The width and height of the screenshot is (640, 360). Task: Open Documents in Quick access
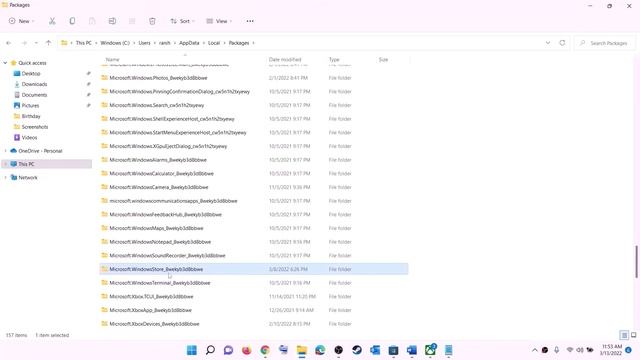point(34,95)
